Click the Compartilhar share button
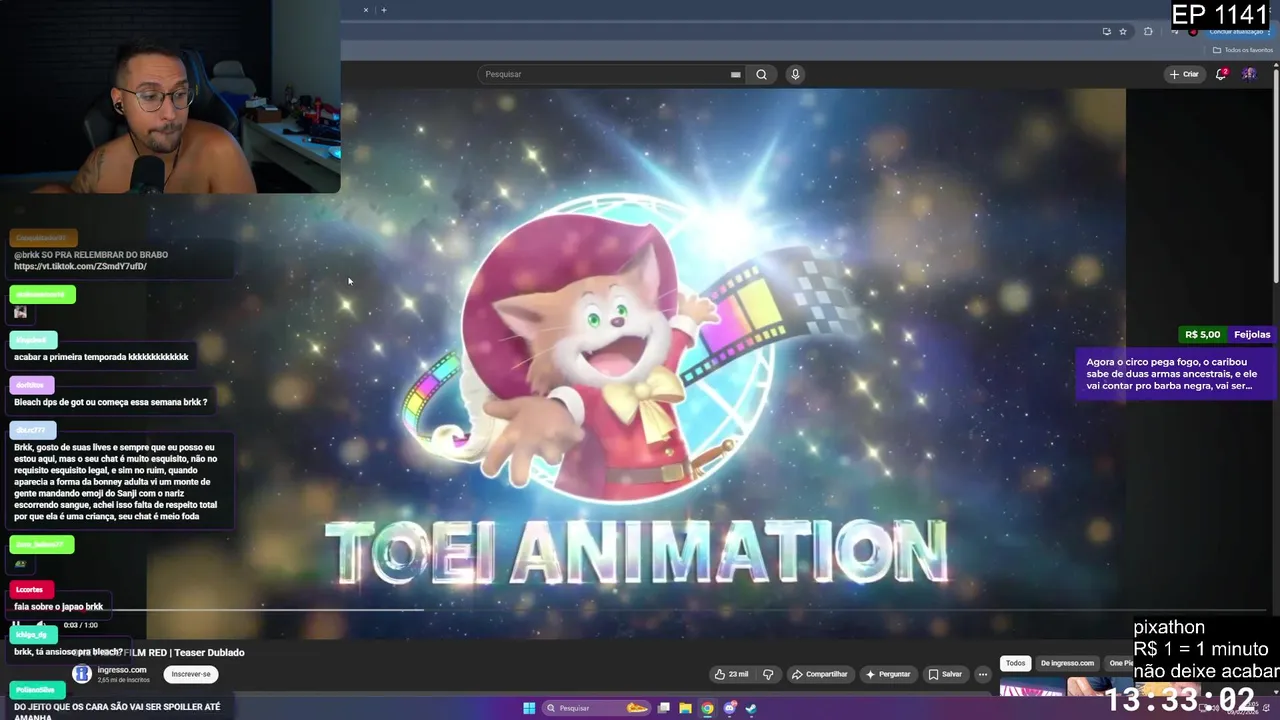Viewport: 1280px width, 720px height. [x=819, y=674]
